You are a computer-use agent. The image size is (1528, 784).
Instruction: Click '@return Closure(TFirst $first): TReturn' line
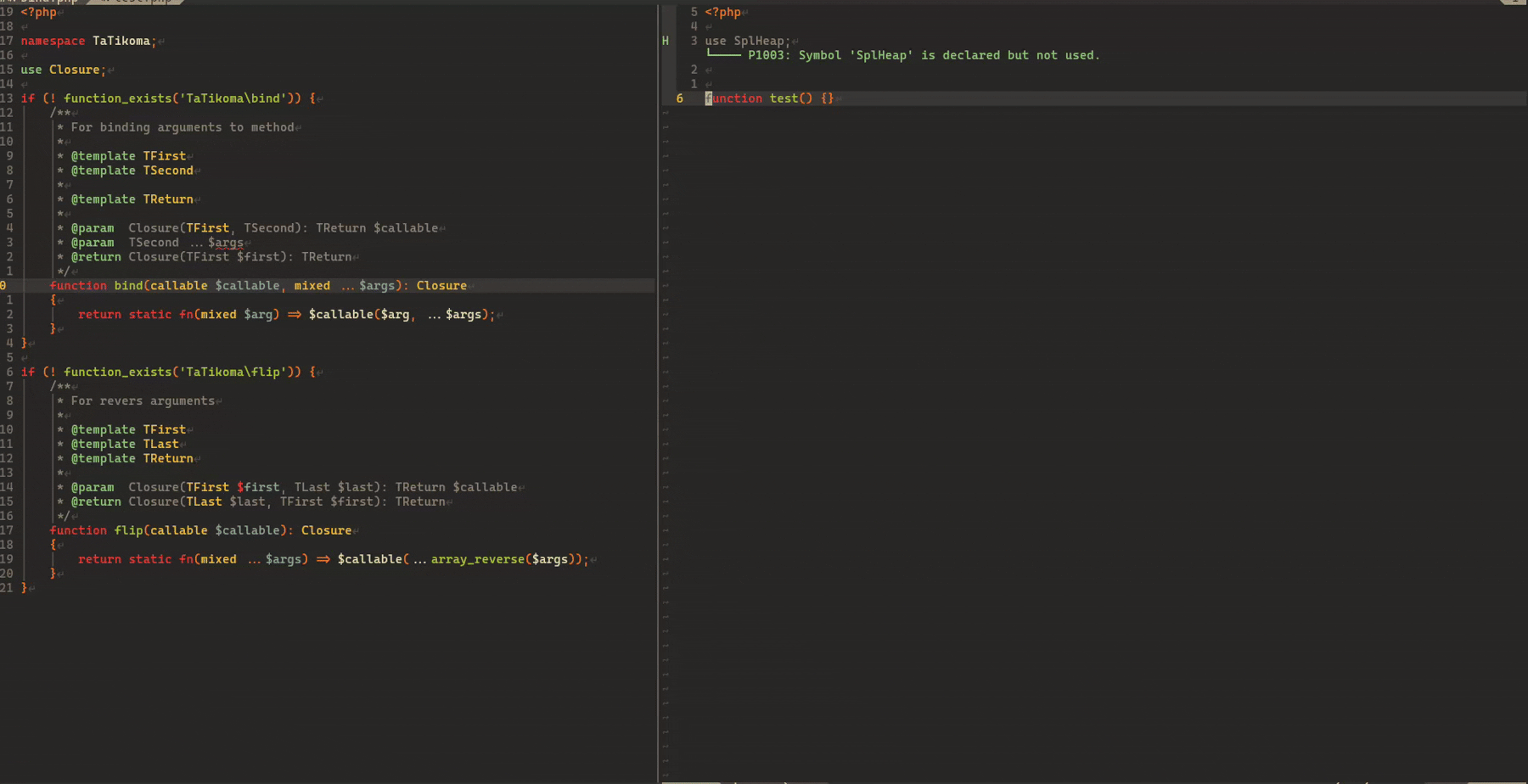(211, 257)
